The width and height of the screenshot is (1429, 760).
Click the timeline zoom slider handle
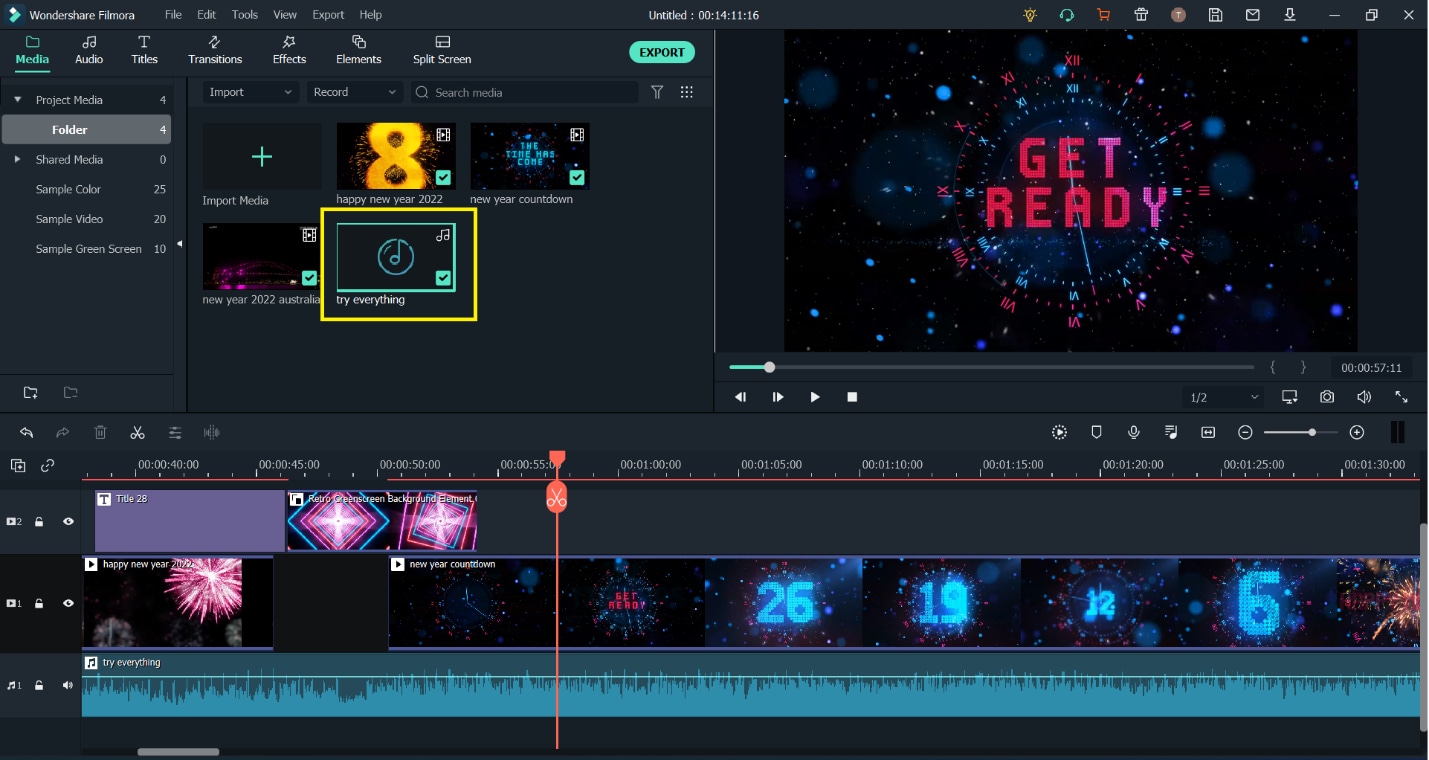click(x=1312, y=432)
